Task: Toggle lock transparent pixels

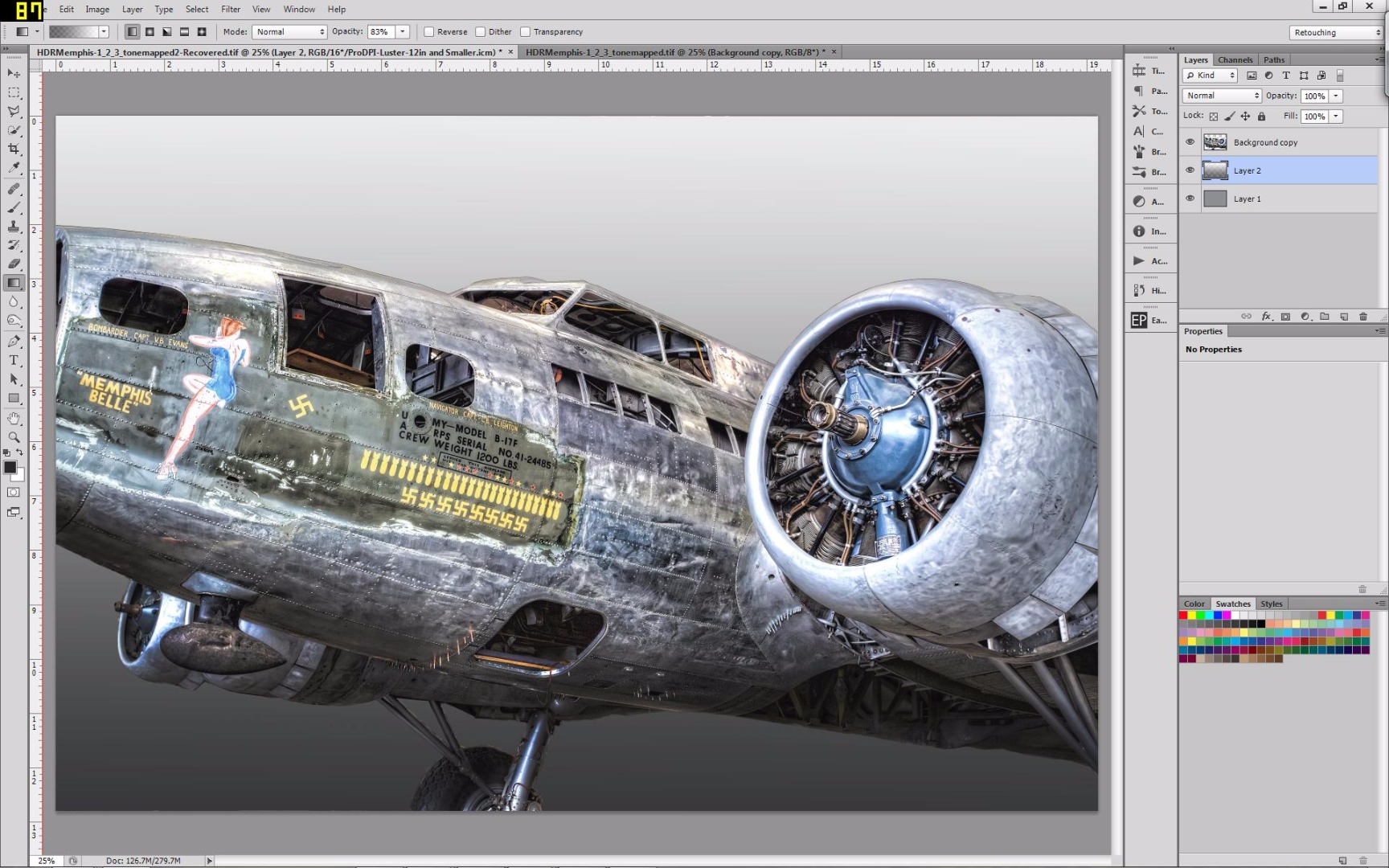Action: point(1214,117)
